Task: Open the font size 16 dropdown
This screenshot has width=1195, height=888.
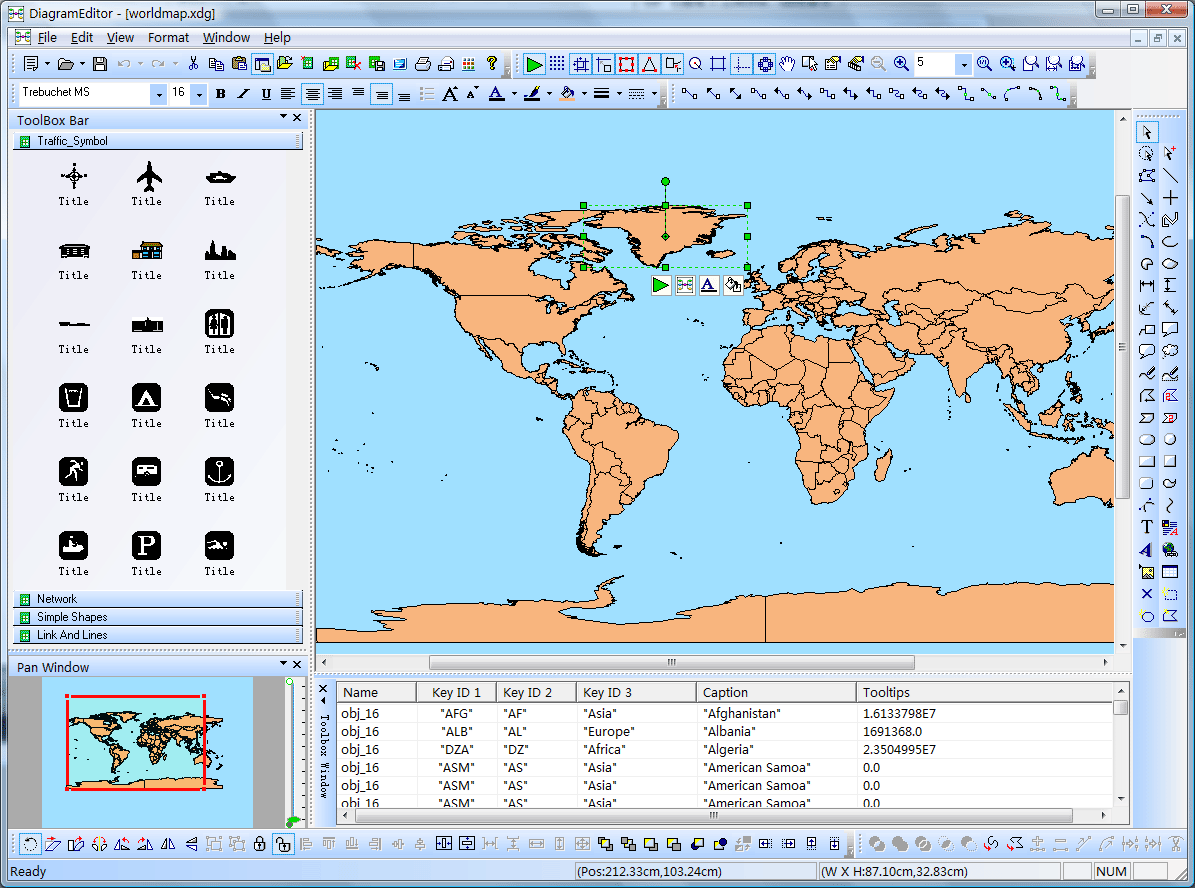Action: coord(199,94)
